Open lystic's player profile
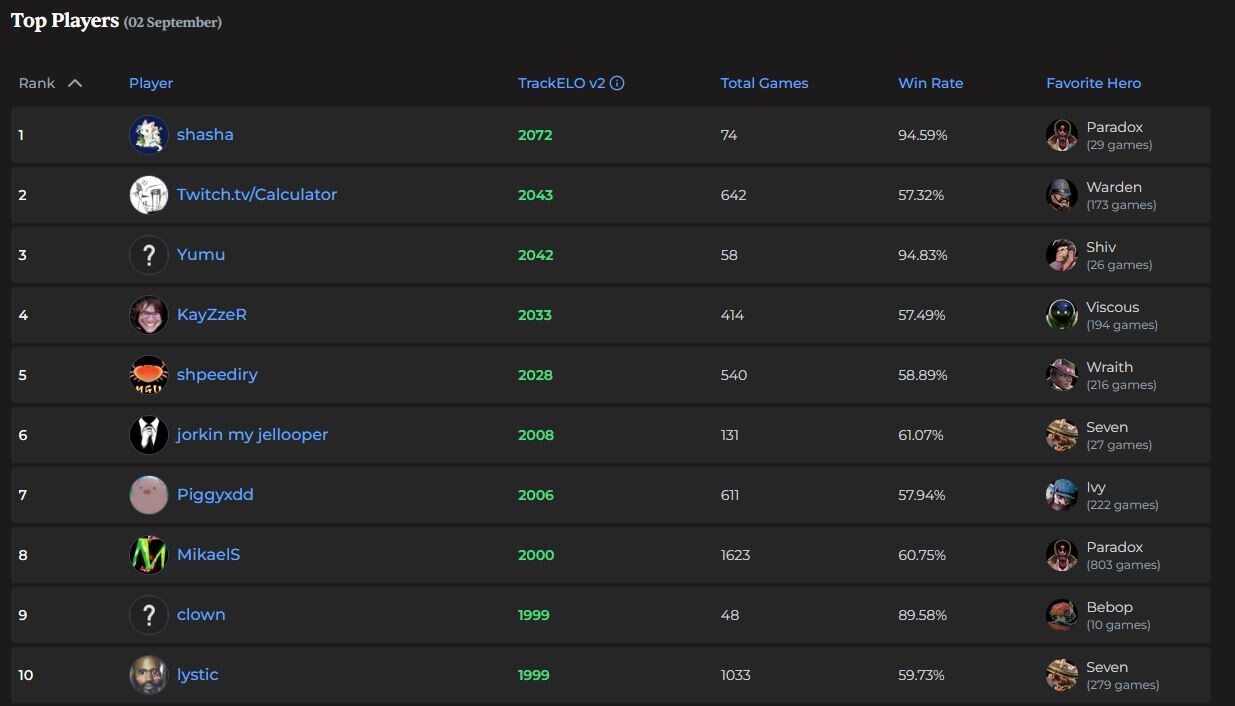This screenshot has width=1235, height=706. coord(197,674)
